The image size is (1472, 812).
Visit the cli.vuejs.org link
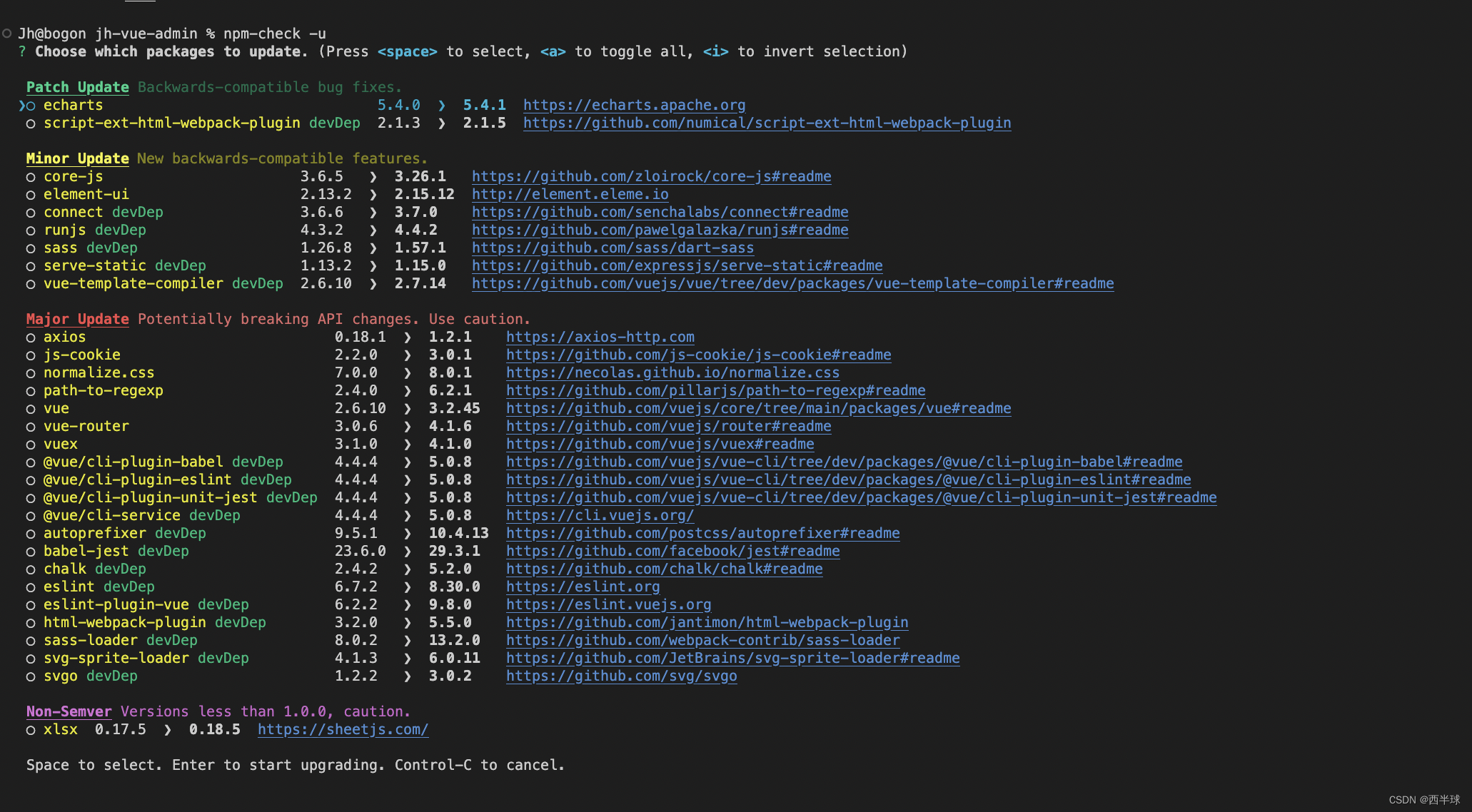(x=600, y=516)
